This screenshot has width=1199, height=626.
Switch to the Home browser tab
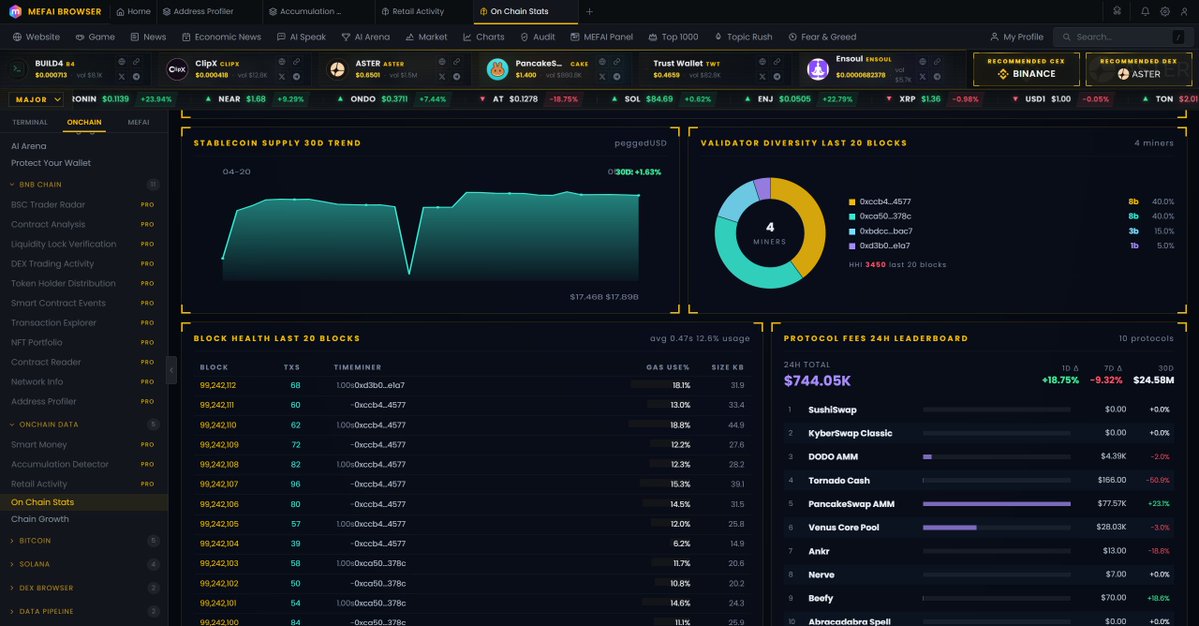[133, 11]
